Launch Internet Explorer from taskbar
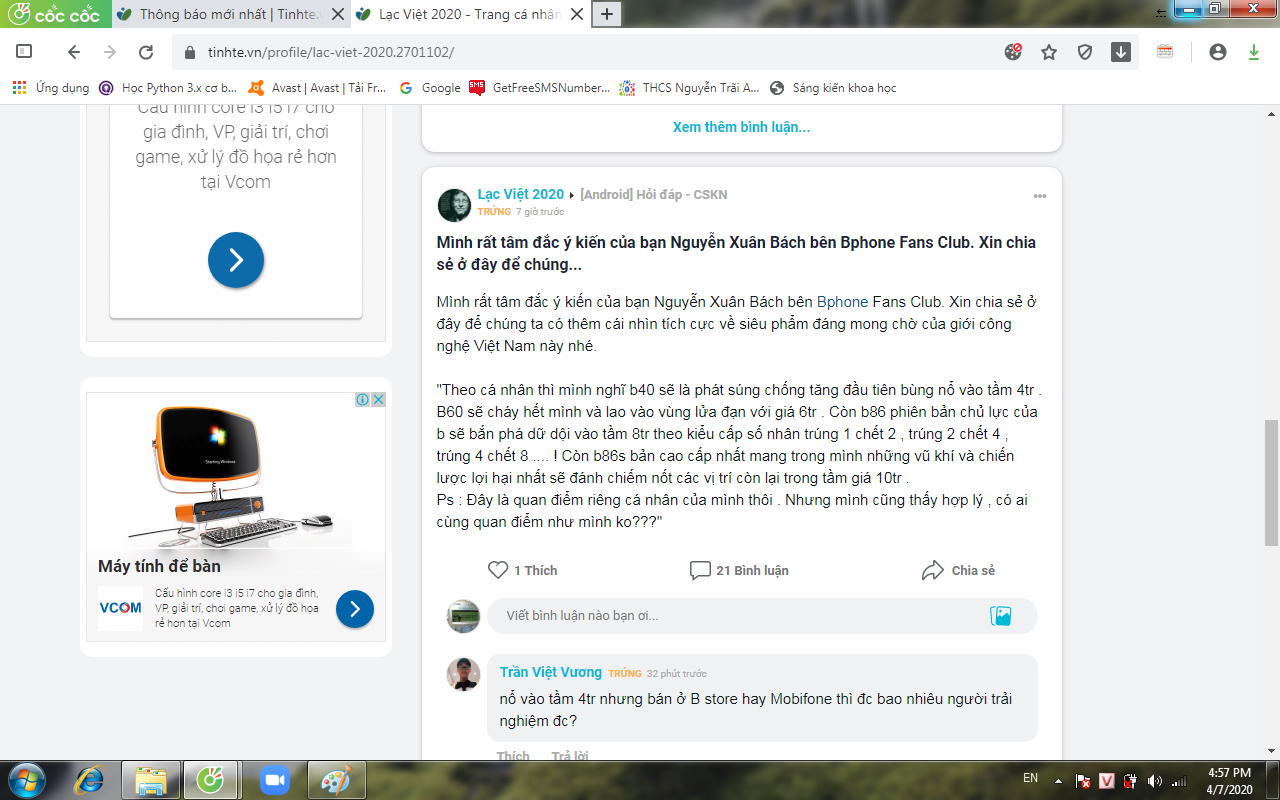The width and height of the screenshot is (1280, 800). pos(89,779)
